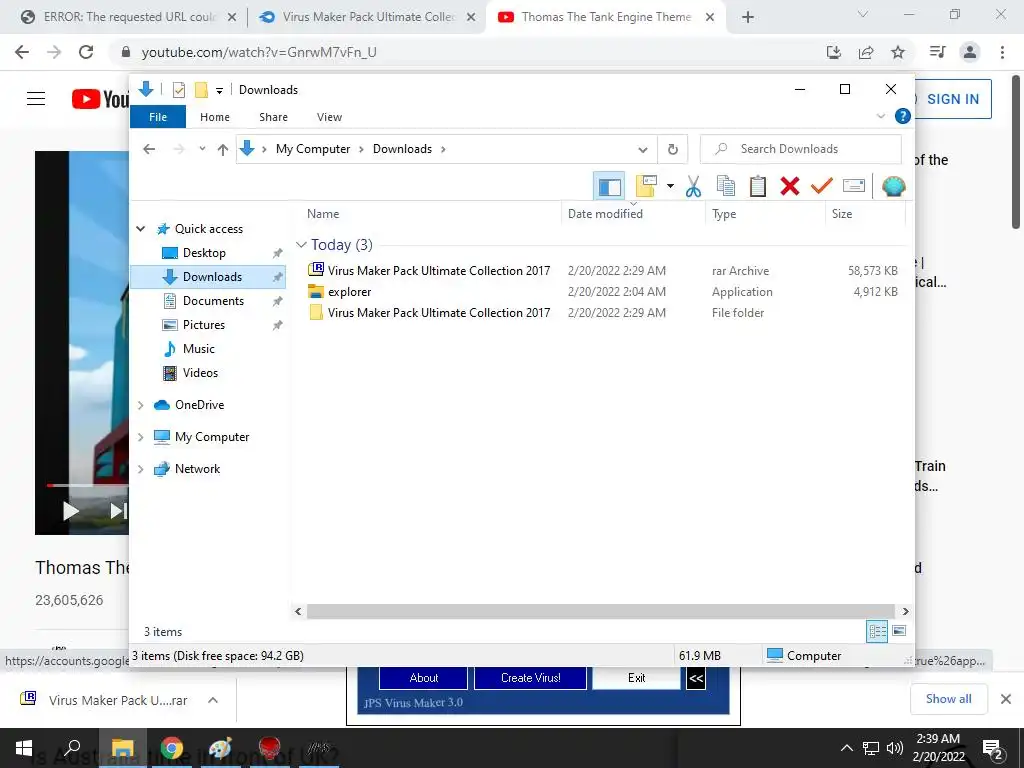Open the View ribbon tab
The image size is (1024, 768).
click(x=329, y=117)
